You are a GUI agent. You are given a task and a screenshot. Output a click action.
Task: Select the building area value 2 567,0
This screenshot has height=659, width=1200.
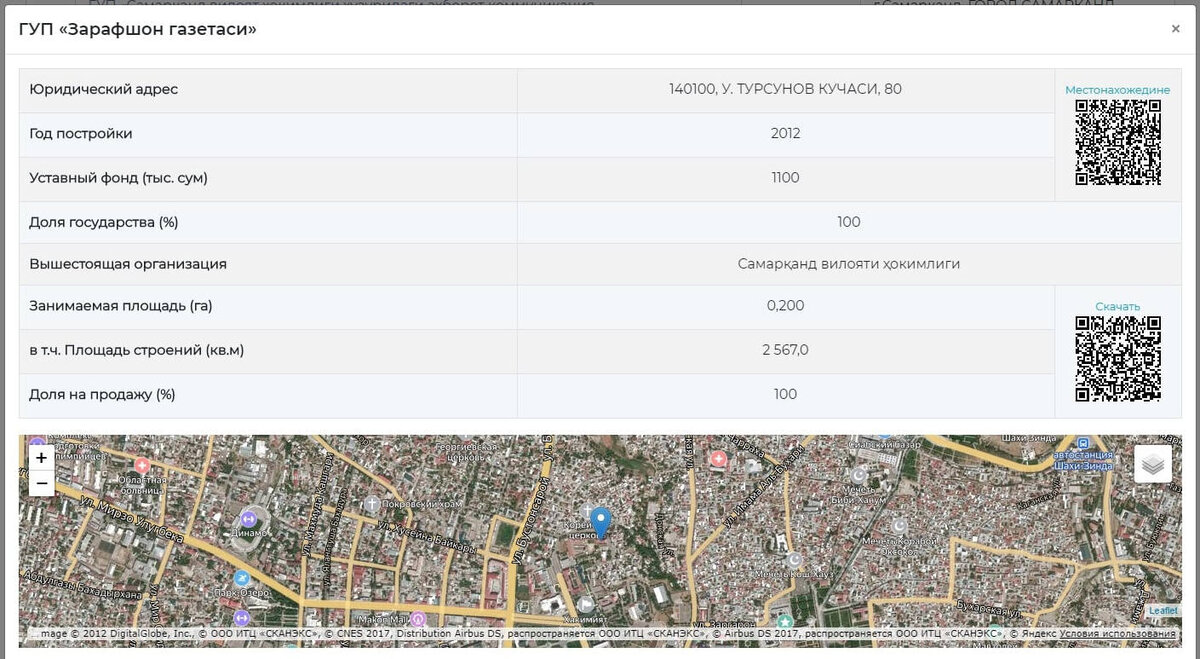(x=785, y=350)
